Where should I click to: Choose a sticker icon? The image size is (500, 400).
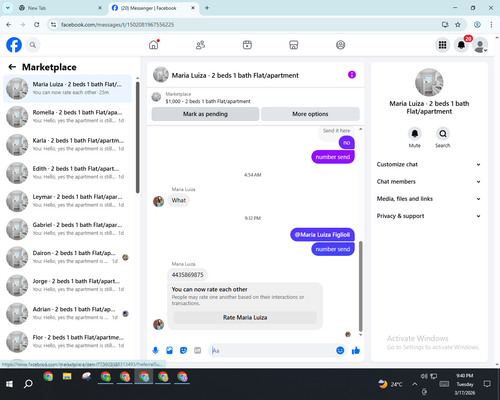coord(183,350)
